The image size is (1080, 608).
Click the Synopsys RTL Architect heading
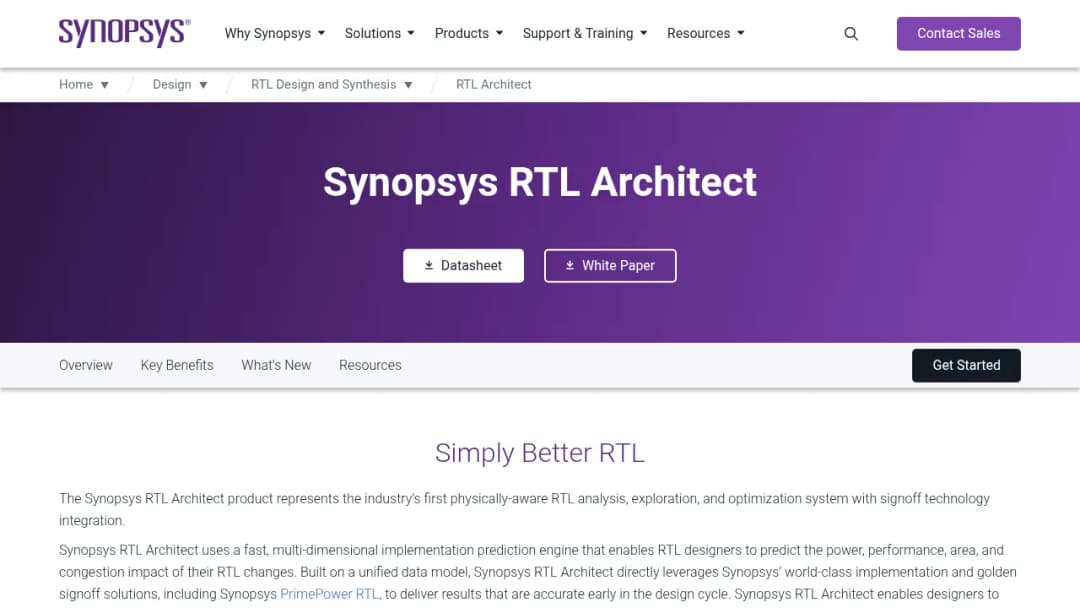(540, 182)
